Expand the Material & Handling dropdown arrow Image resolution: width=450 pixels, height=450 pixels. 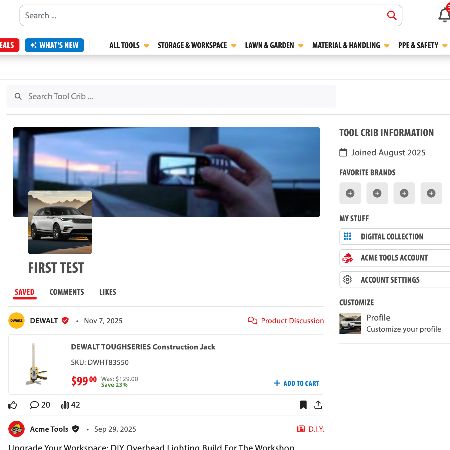tap(387, 46)
